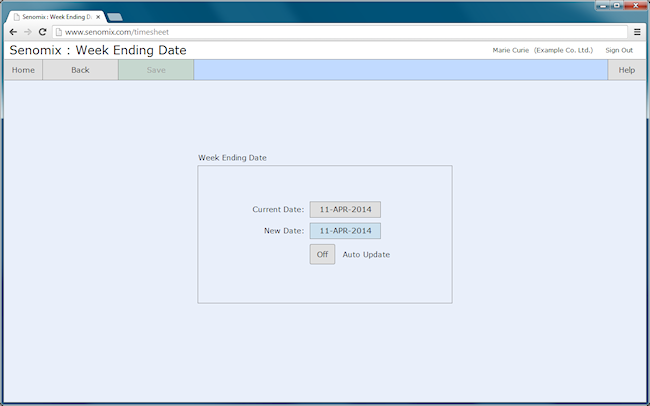This screenshot has width=650, height=406.
Task: Click the Back button
Action: (x=80, y=70)
